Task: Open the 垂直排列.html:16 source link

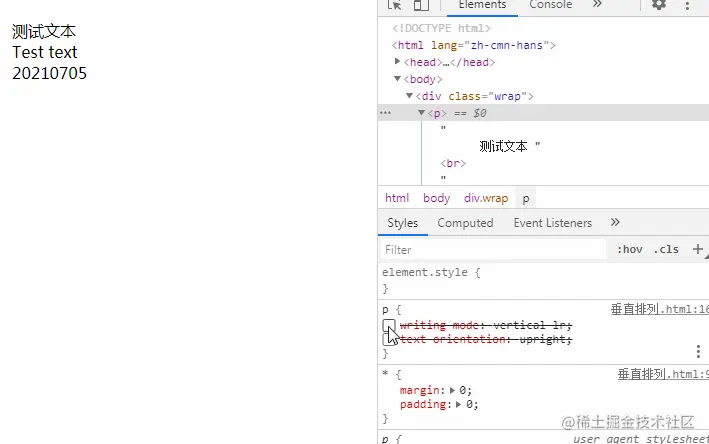Action: click(660, 309)
